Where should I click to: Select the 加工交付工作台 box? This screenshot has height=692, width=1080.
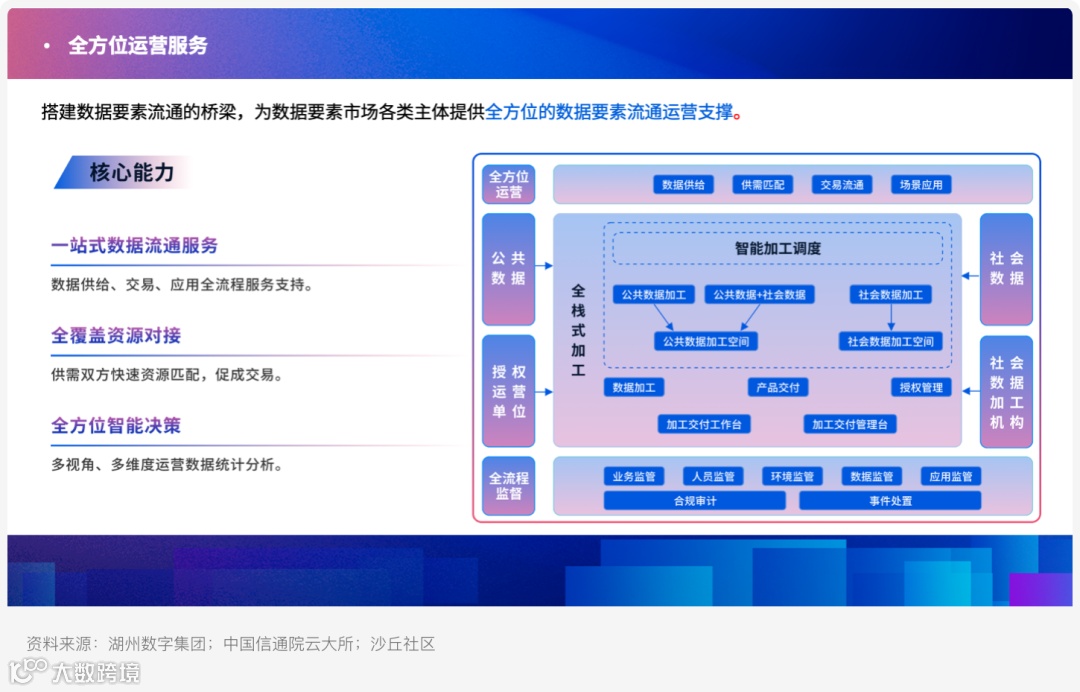click(x=704, y=424)
